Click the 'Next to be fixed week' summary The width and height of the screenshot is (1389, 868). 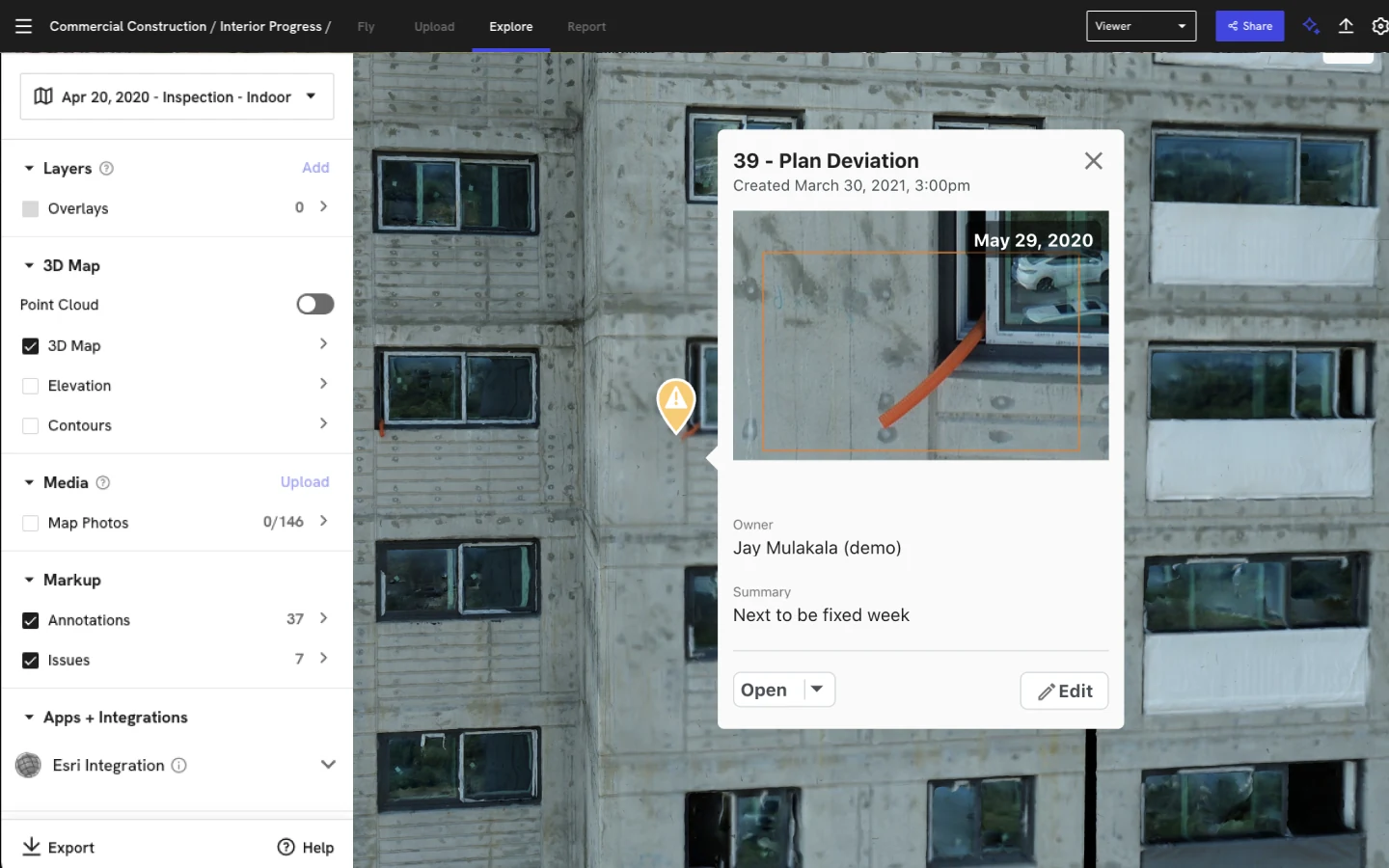821,615
